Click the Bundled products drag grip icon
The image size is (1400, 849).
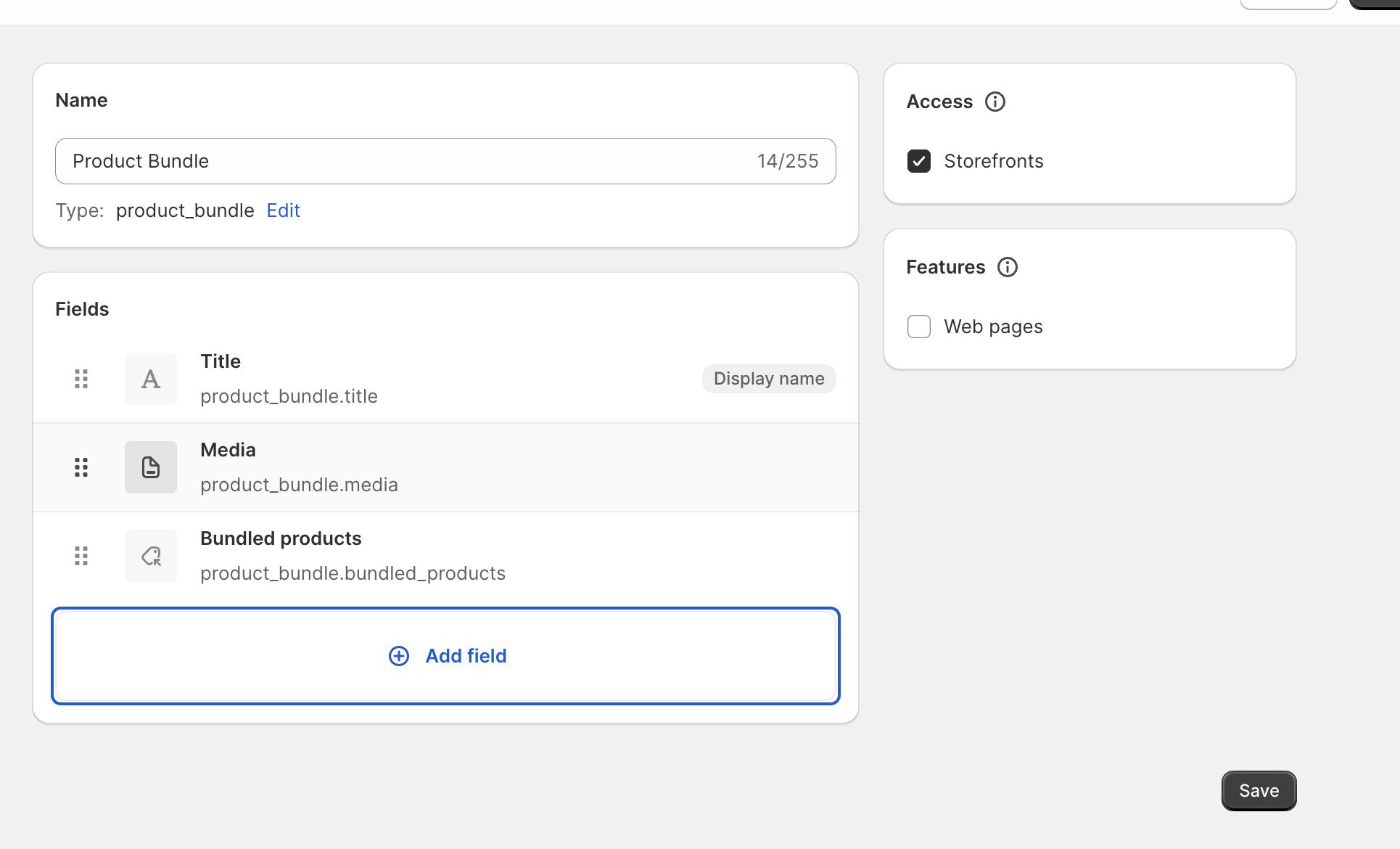pyautogui.click(x=82, y=555)
